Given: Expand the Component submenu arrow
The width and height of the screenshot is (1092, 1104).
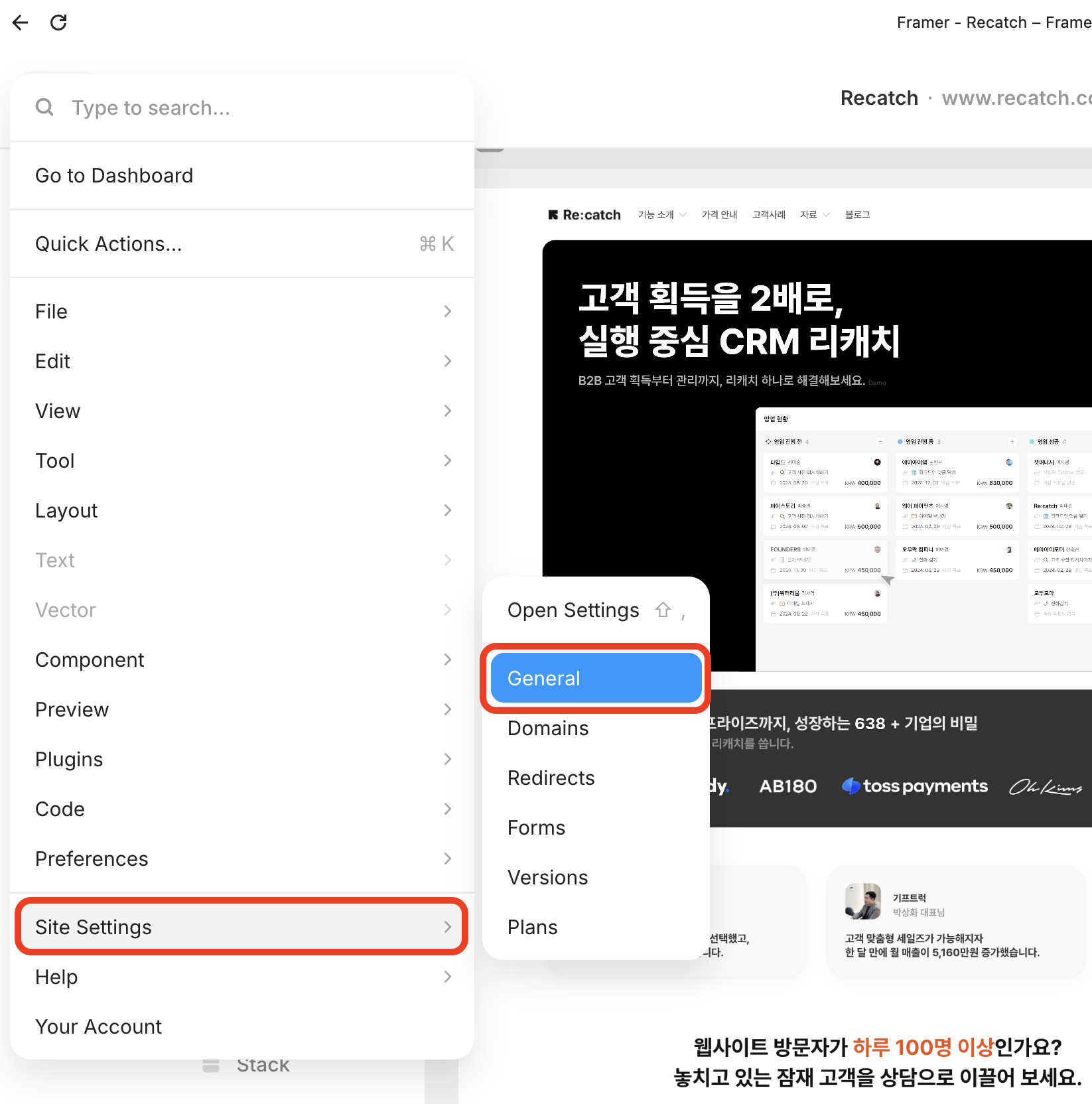Looking at the screenshot, I should tap(448, 659).
